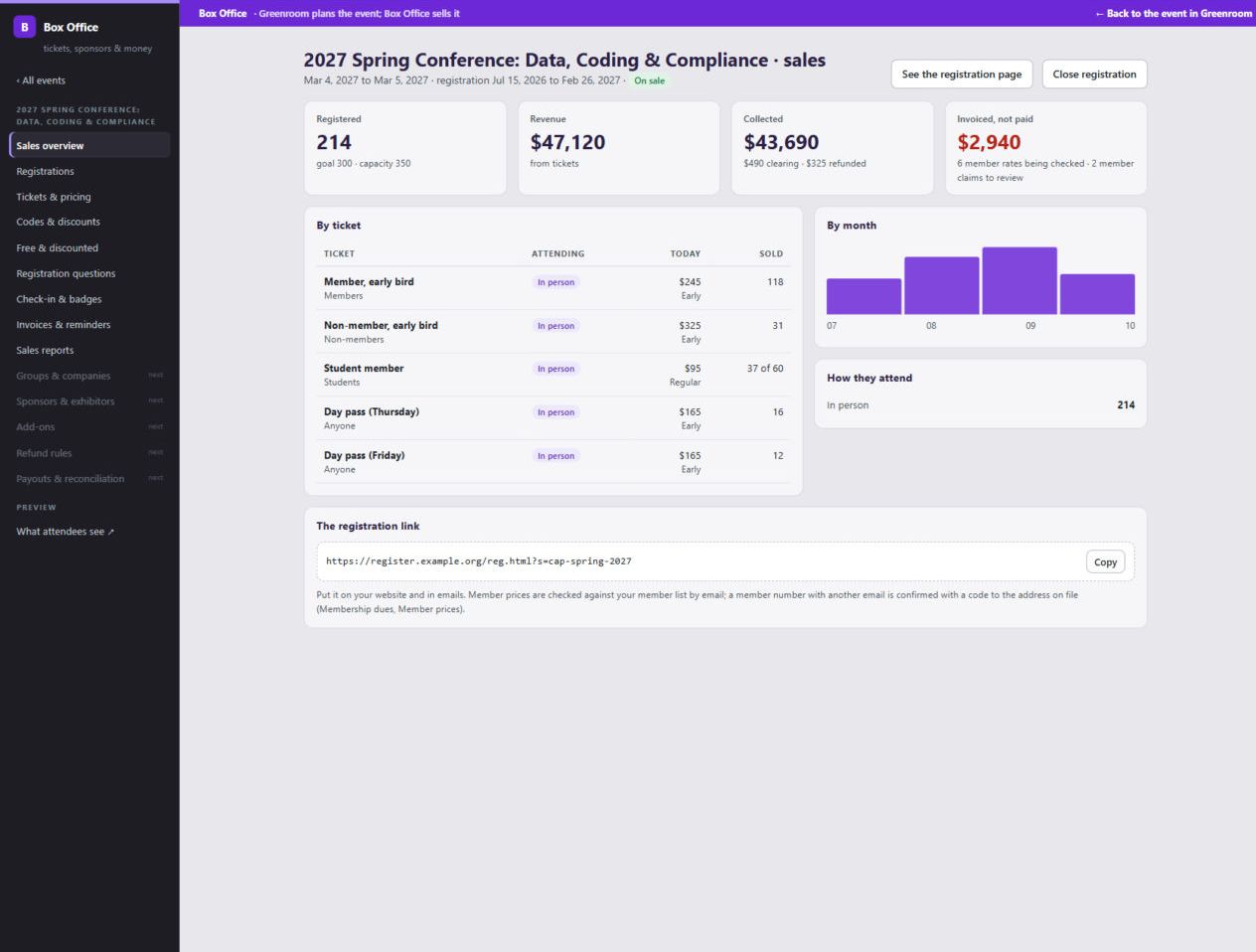The image size is (1256, 952).
Task: Navigate to Check-in & badges
Action: coord(89,299)
